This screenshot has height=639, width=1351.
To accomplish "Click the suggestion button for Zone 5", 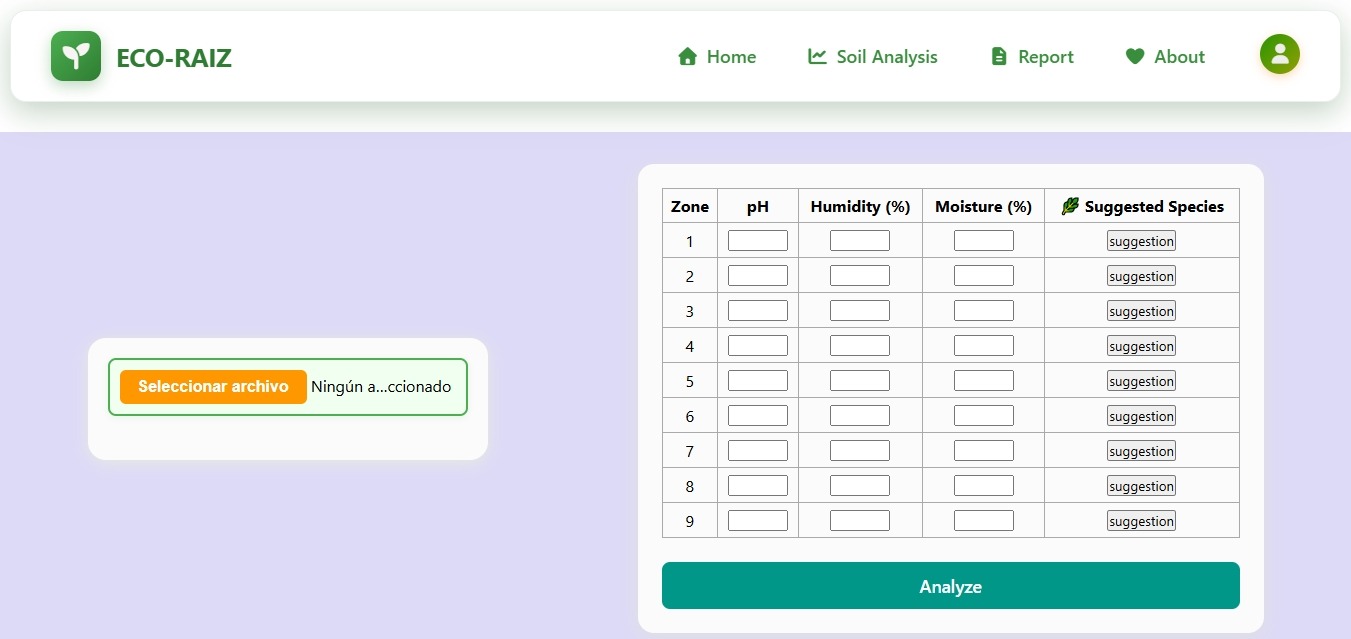I will [1141, 380].
